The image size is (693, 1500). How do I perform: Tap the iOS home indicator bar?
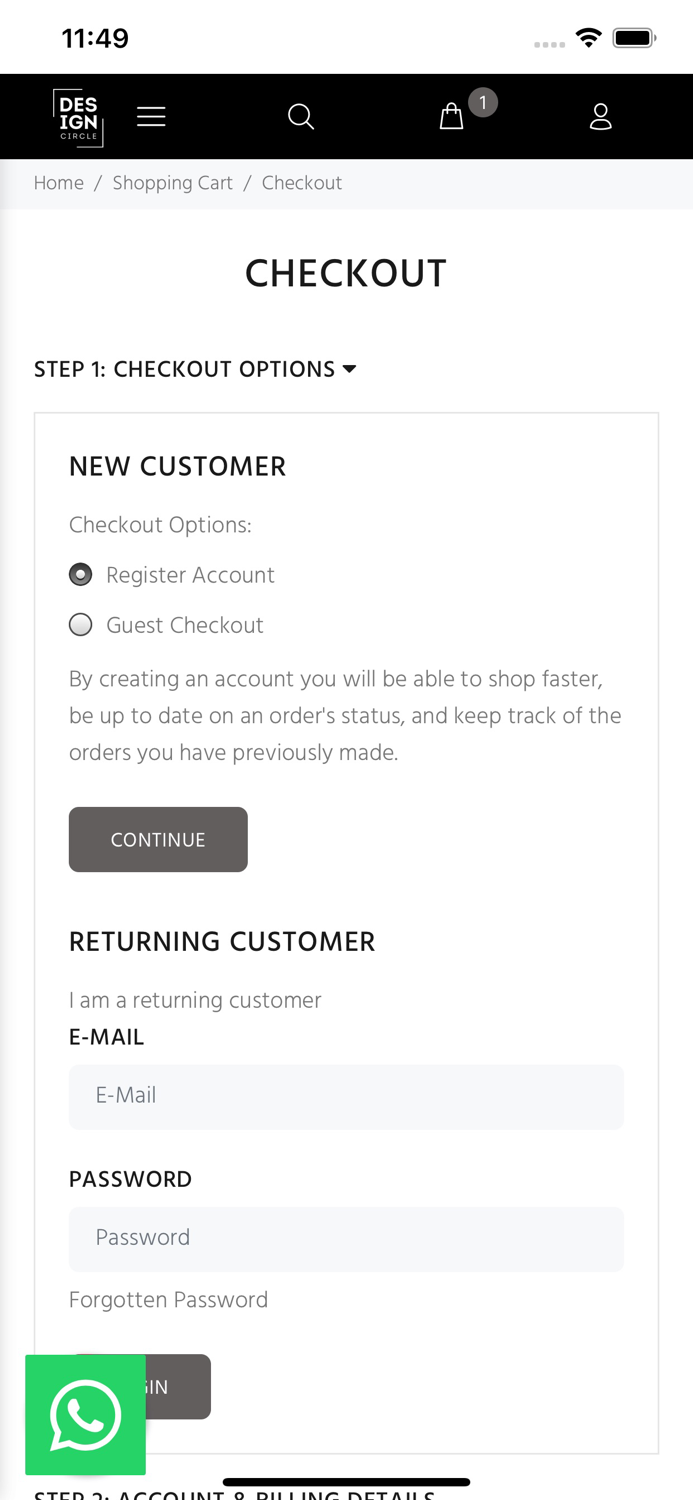[x=346, y=1482]
